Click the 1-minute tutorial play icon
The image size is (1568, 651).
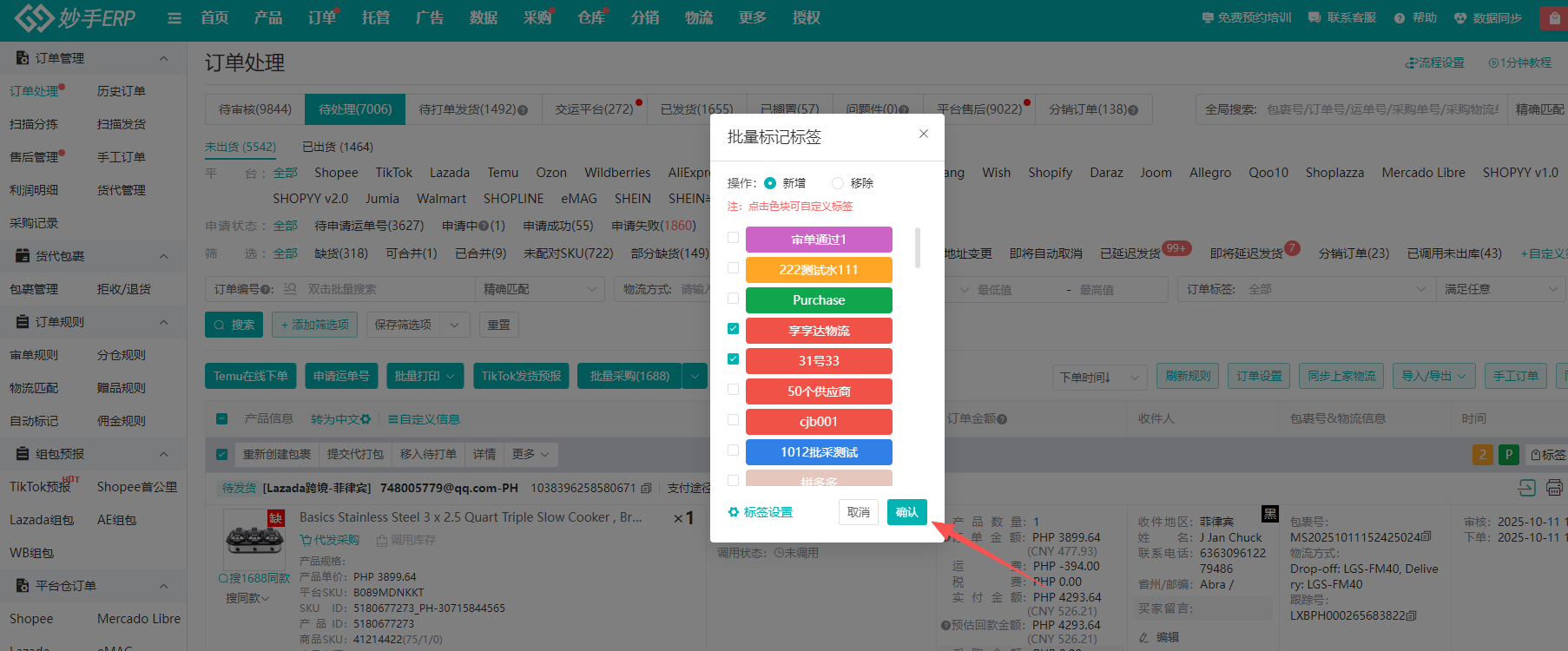point(1493,63)
